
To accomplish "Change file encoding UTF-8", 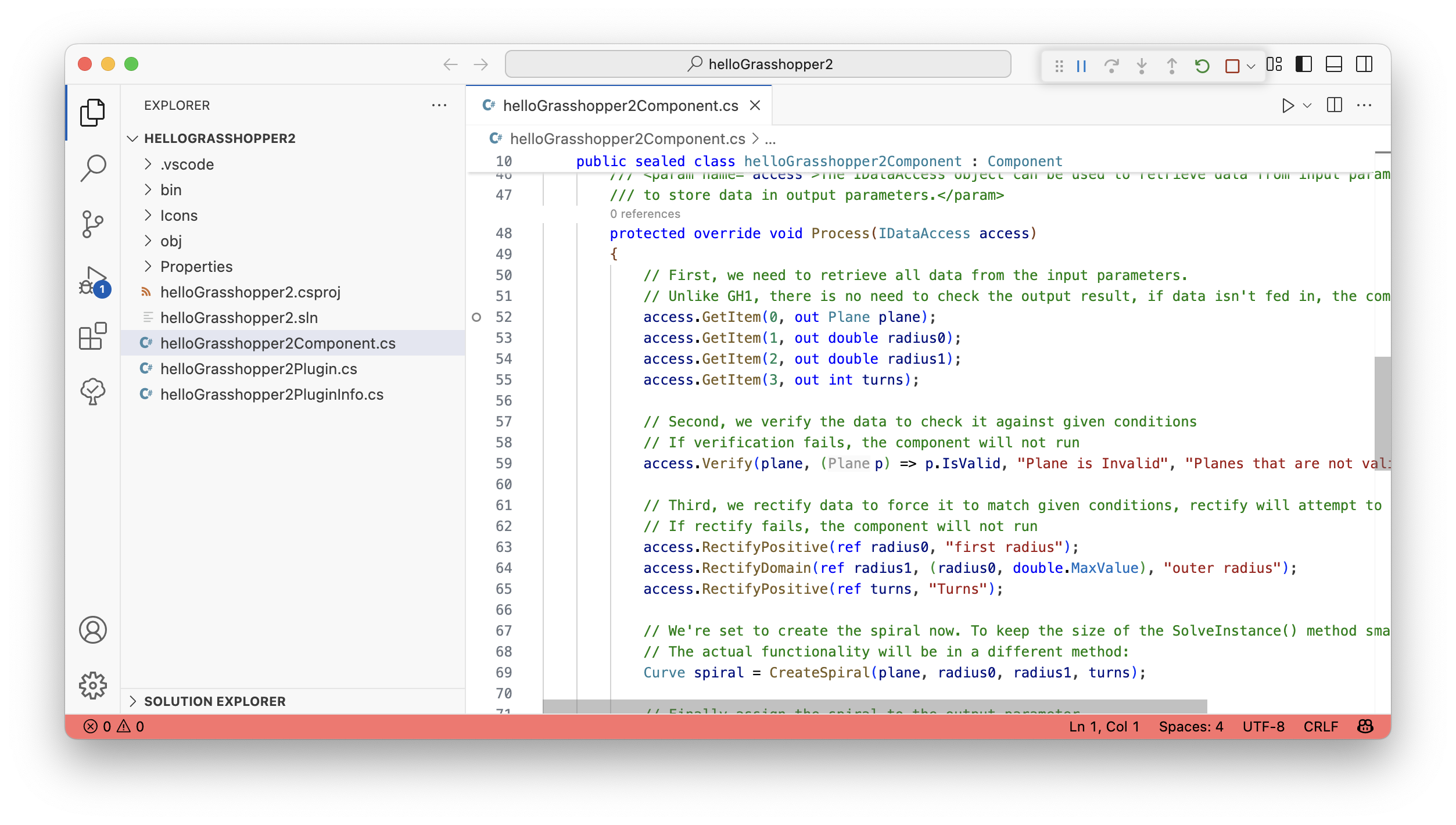I will 1263,726.
